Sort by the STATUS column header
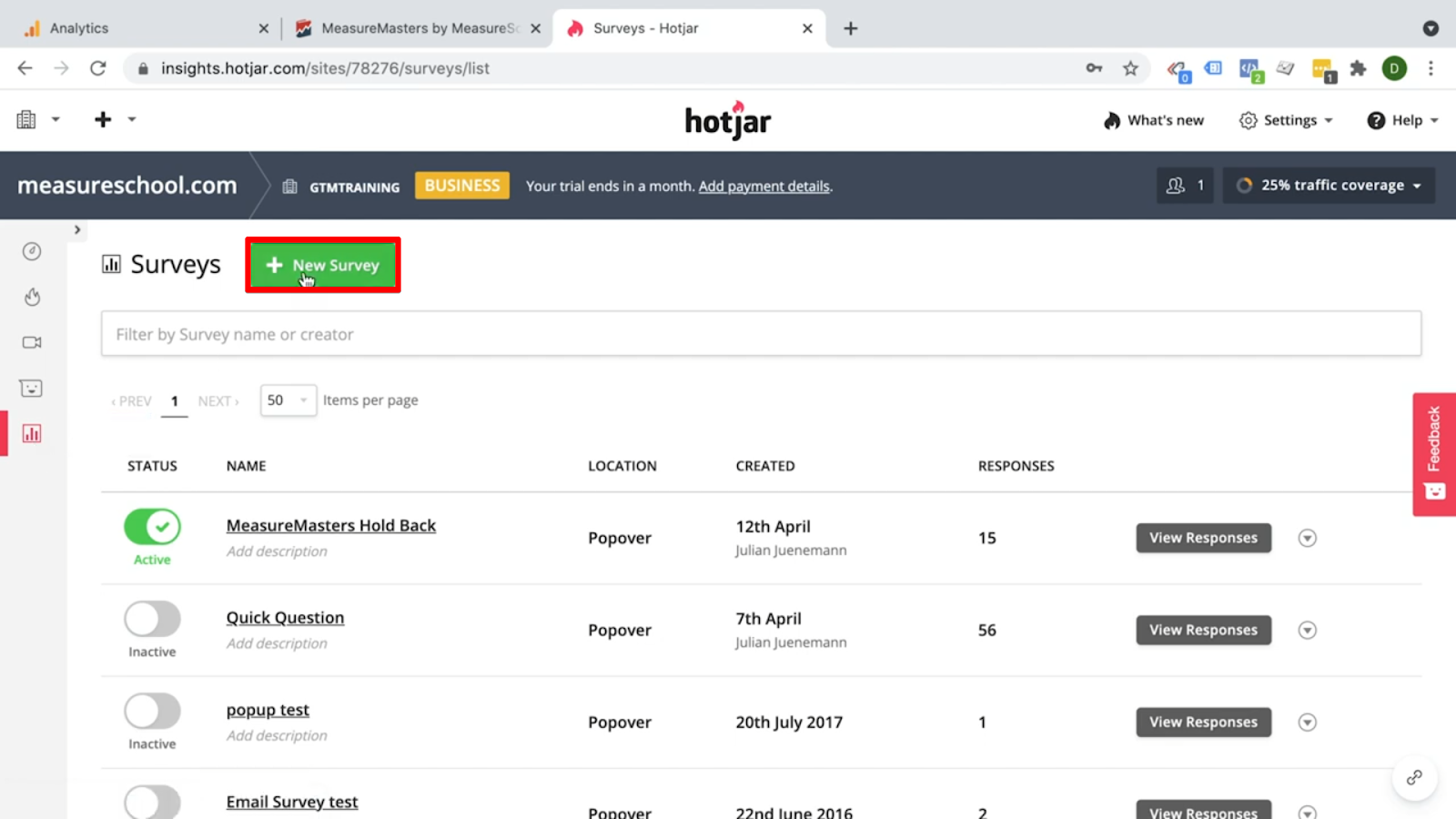The image size is (1456, 819). point(152,466)
